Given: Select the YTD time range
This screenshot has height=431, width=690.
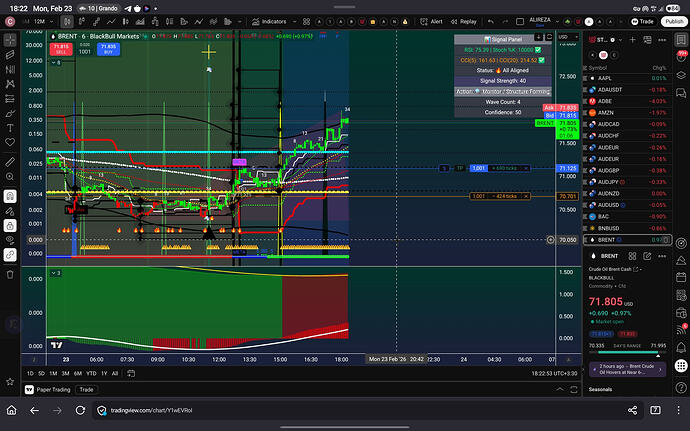Looking at the screenshot, I should [x=91, y=373].
